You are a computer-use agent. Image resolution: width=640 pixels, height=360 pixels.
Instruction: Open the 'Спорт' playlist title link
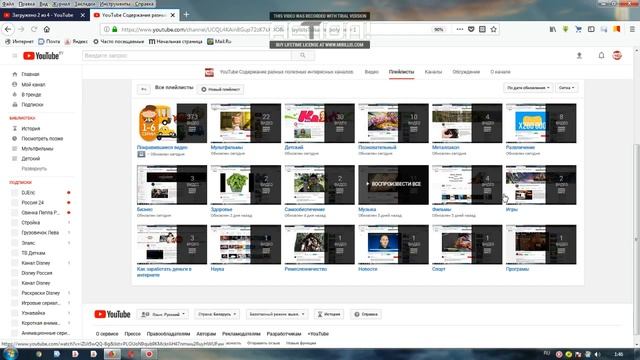[439, 269]
